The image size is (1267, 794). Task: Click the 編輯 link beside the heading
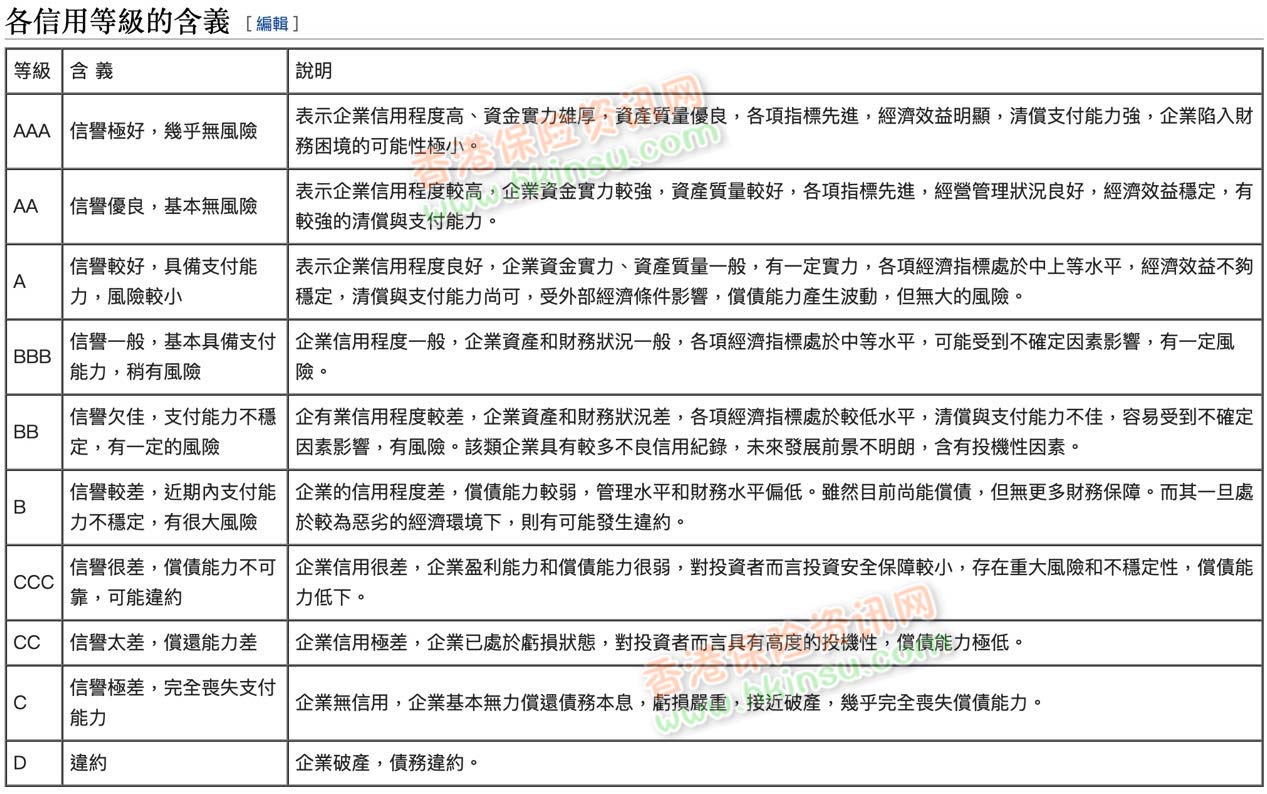(x=271, y=22)
